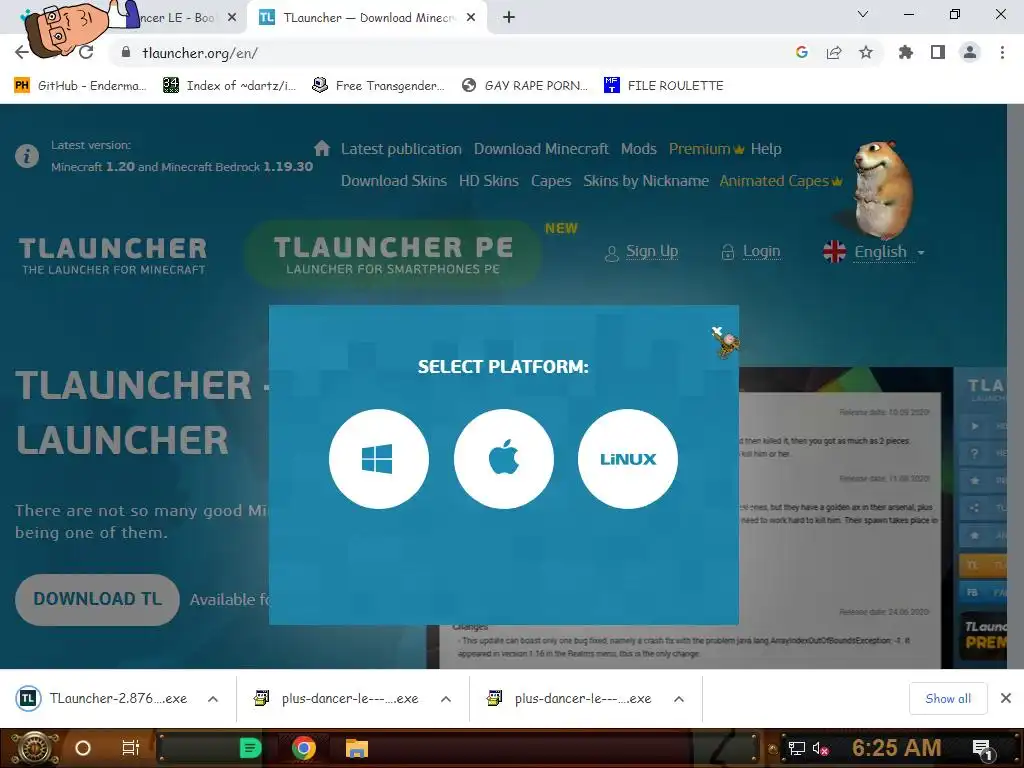Select the Windows platform icon

tap(379, 459)
